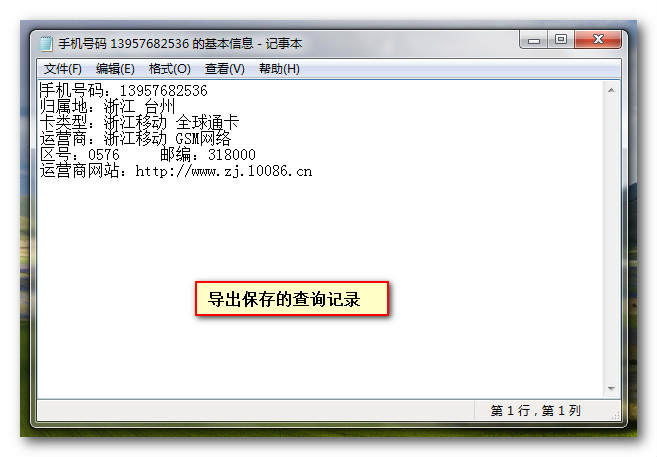Image resolution: width=657 pixels, height=457 pixels.
Task: Click the 导出保存的查询记录 callout box
Action: 292,299
